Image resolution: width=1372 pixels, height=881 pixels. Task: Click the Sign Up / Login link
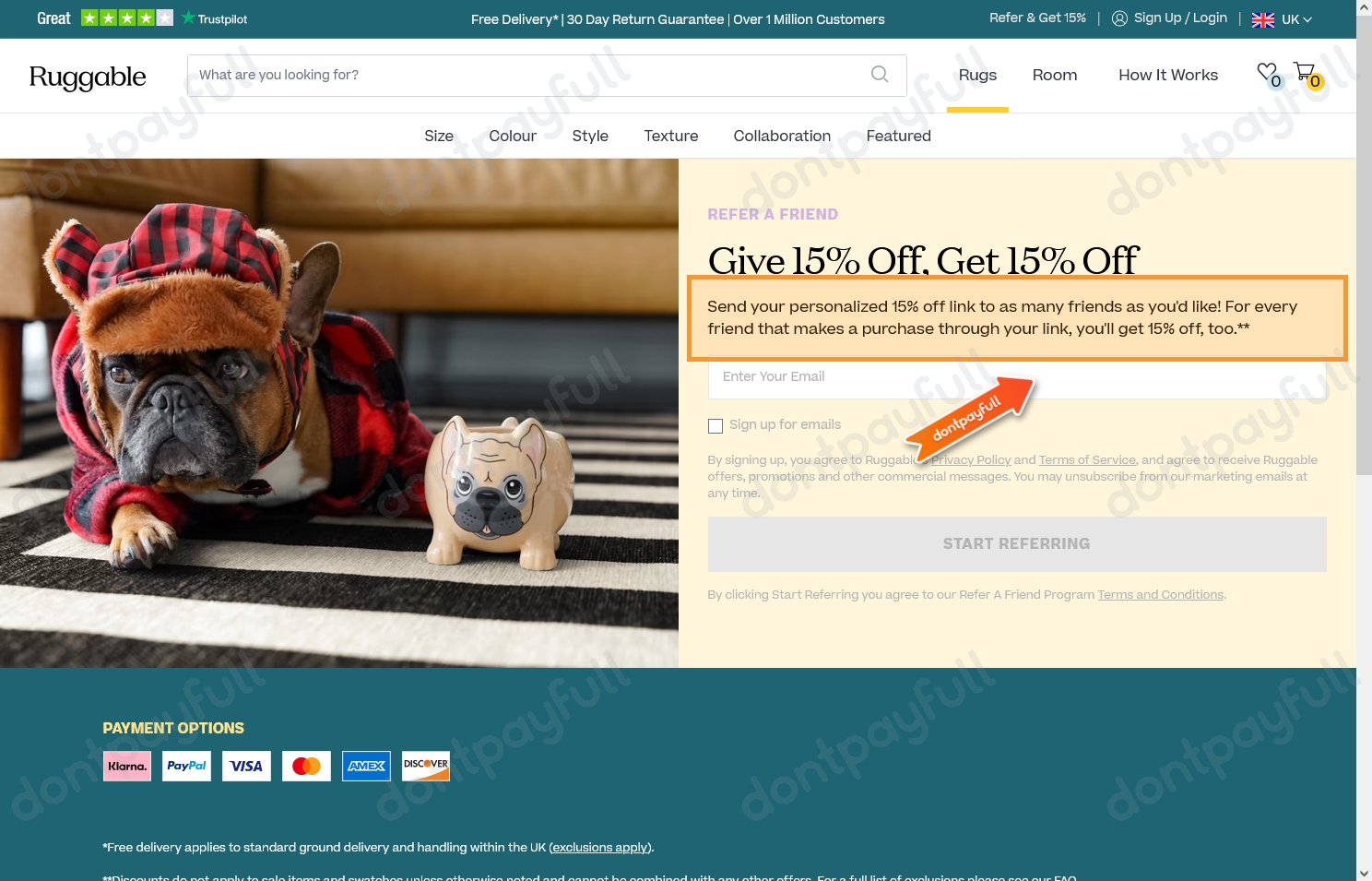pos(1180,18)
